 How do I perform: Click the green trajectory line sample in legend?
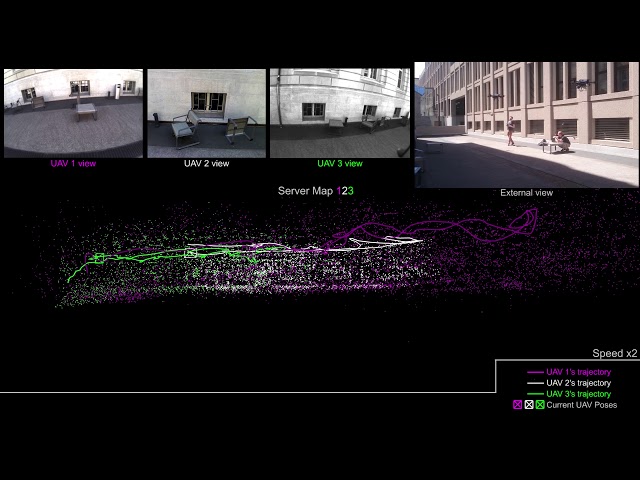coord(535,394)
